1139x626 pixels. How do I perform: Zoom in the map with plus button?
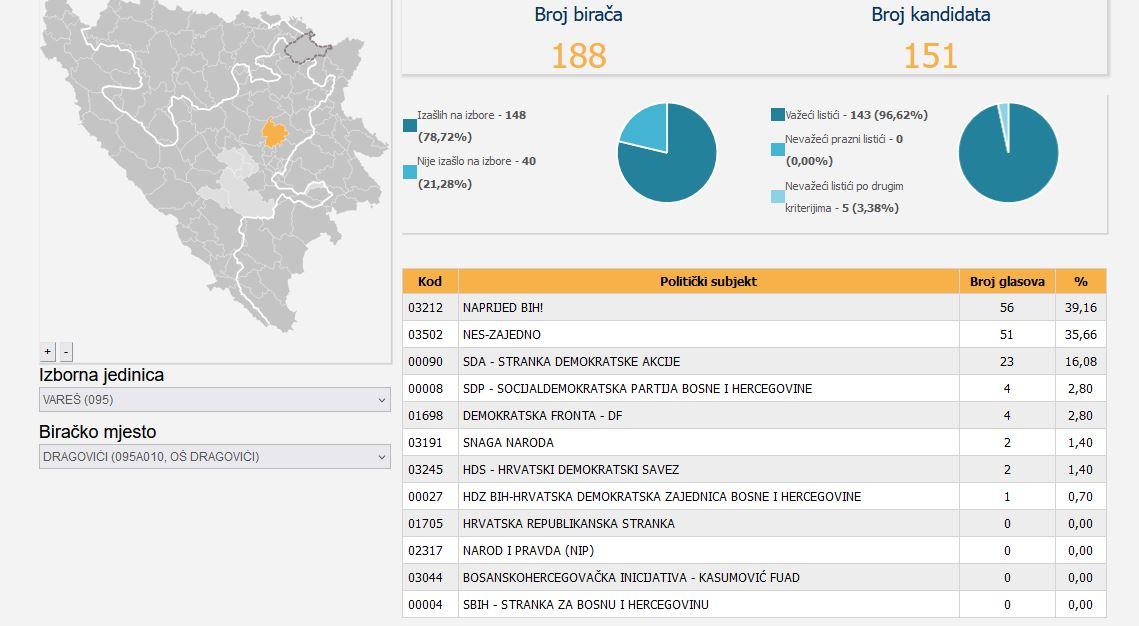47,351
